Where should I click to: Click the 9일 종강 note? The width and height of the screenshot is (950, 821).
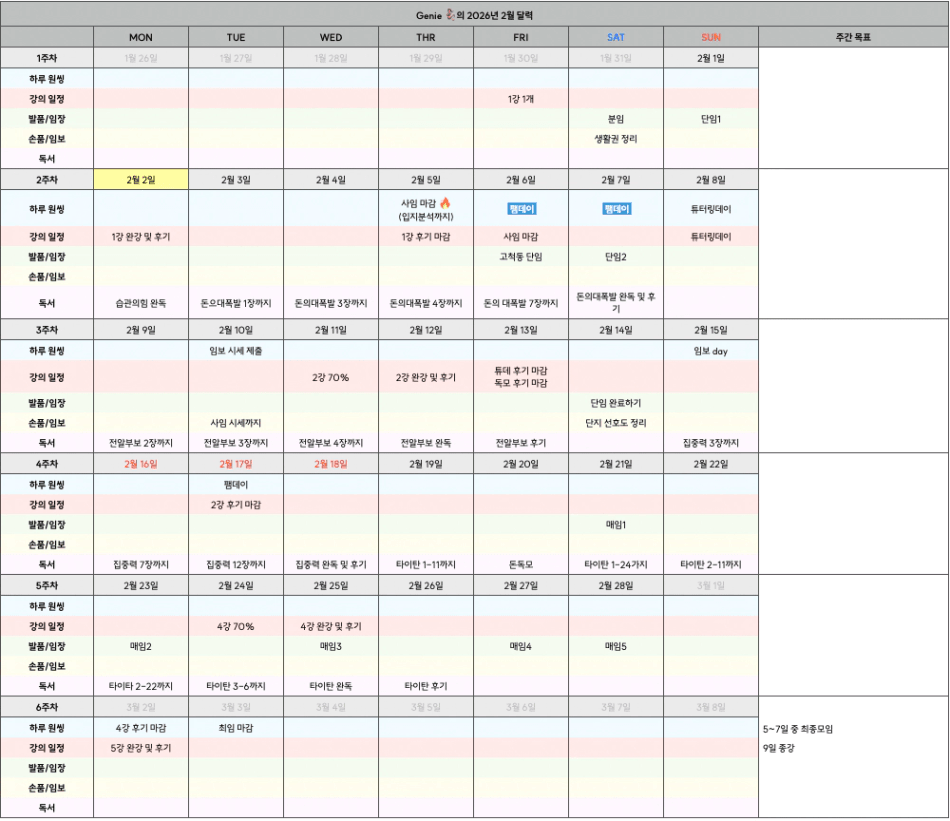(779, 748)
